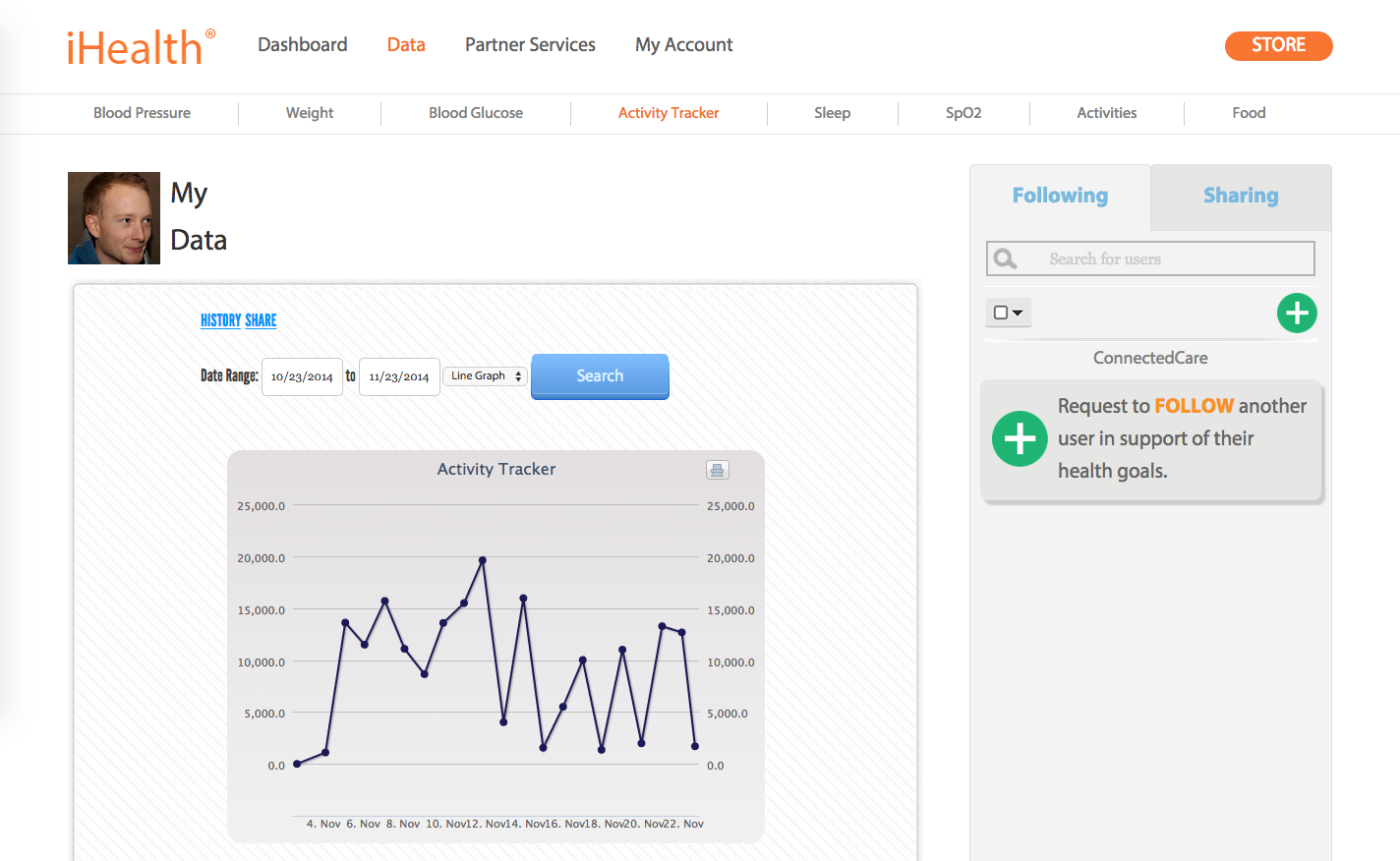Open the Line Graph type dropdown
The image size is (1400, 861).
click(x=486, y=376)
